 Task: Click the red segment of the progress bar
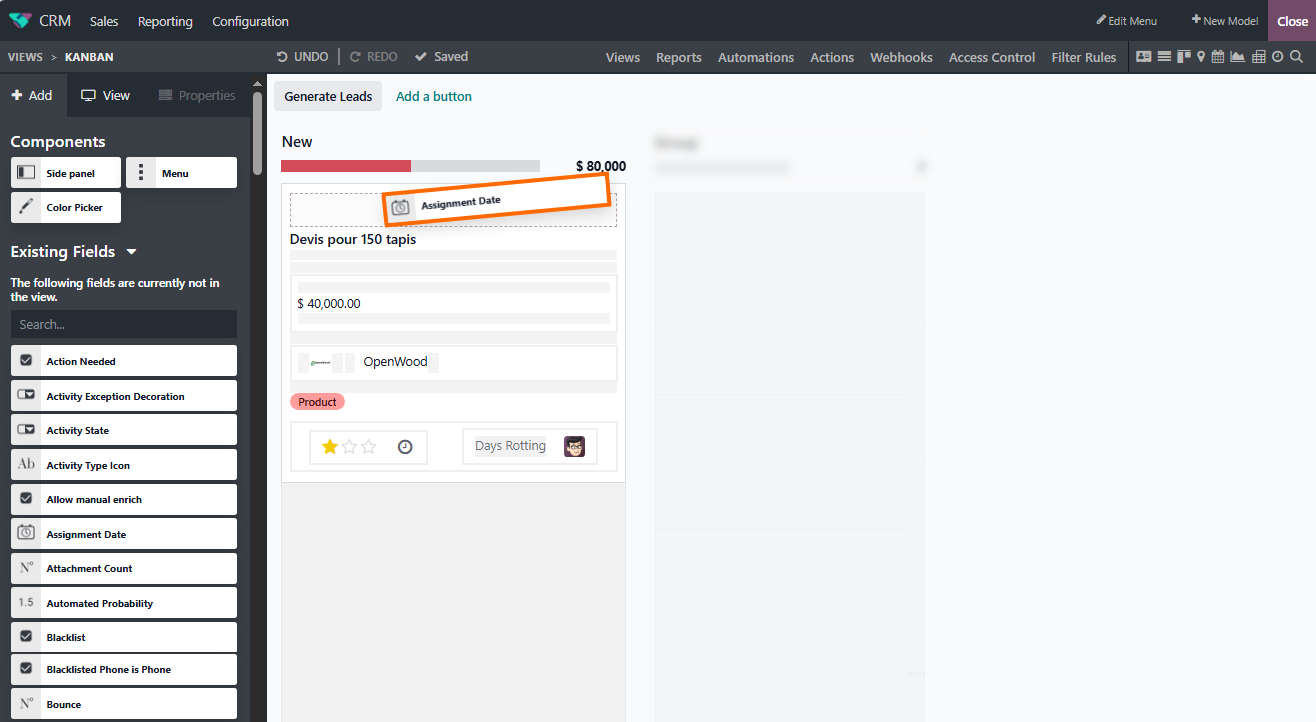point(346,166)
